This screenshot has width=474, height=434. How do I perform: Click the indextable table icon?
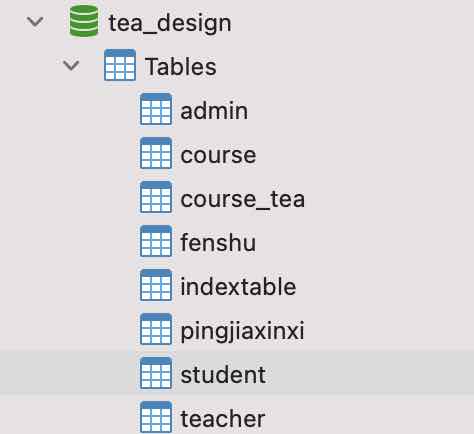tap(156, 285)
